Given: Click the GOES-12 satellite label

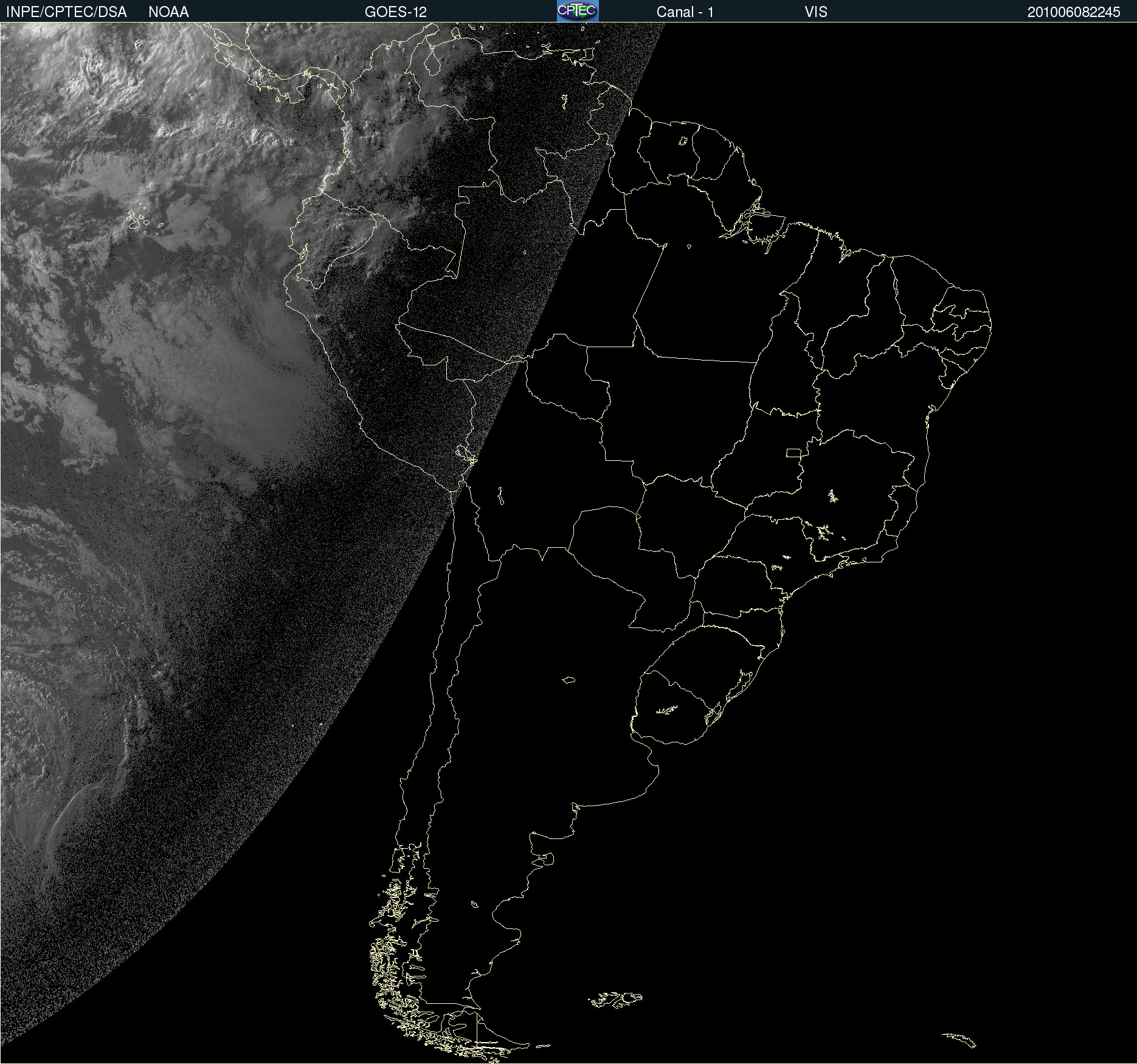Looking at the screenshot, I should click(396, 12).
